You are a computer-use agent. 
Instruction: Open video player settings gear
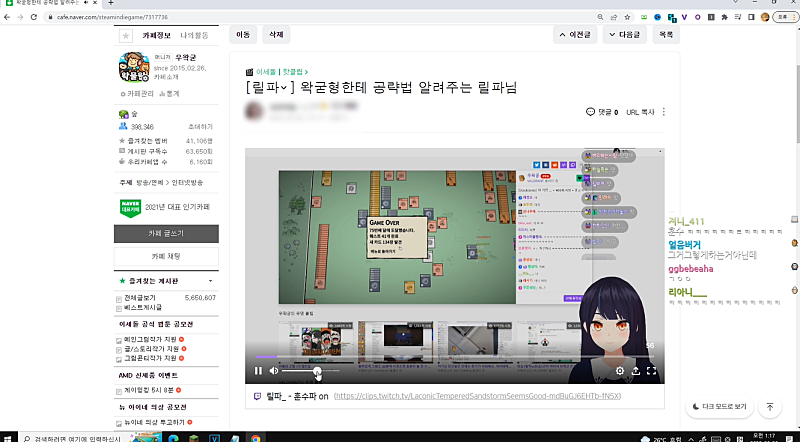tap(620, 371)
